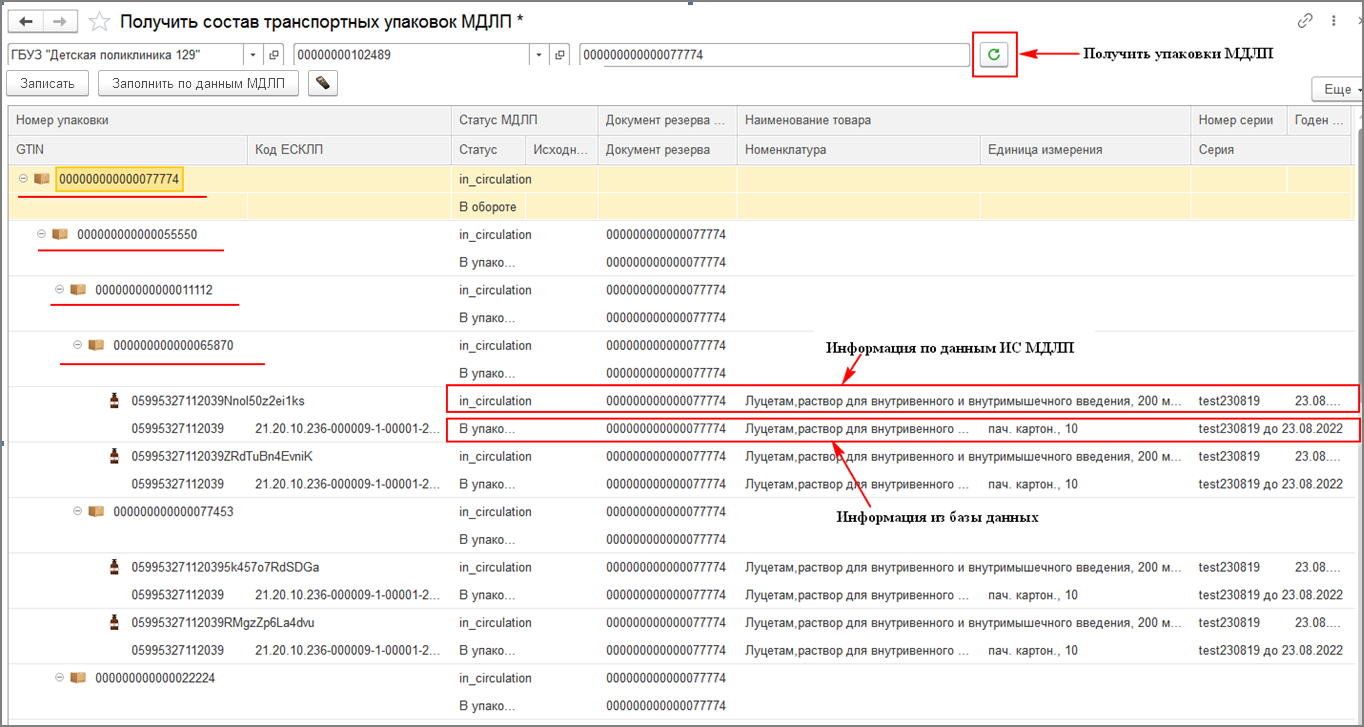This screenshot has height=727, width=1364.
Task: Click box icon of package 000000000000011112
Action: click(x=78, y=290)
